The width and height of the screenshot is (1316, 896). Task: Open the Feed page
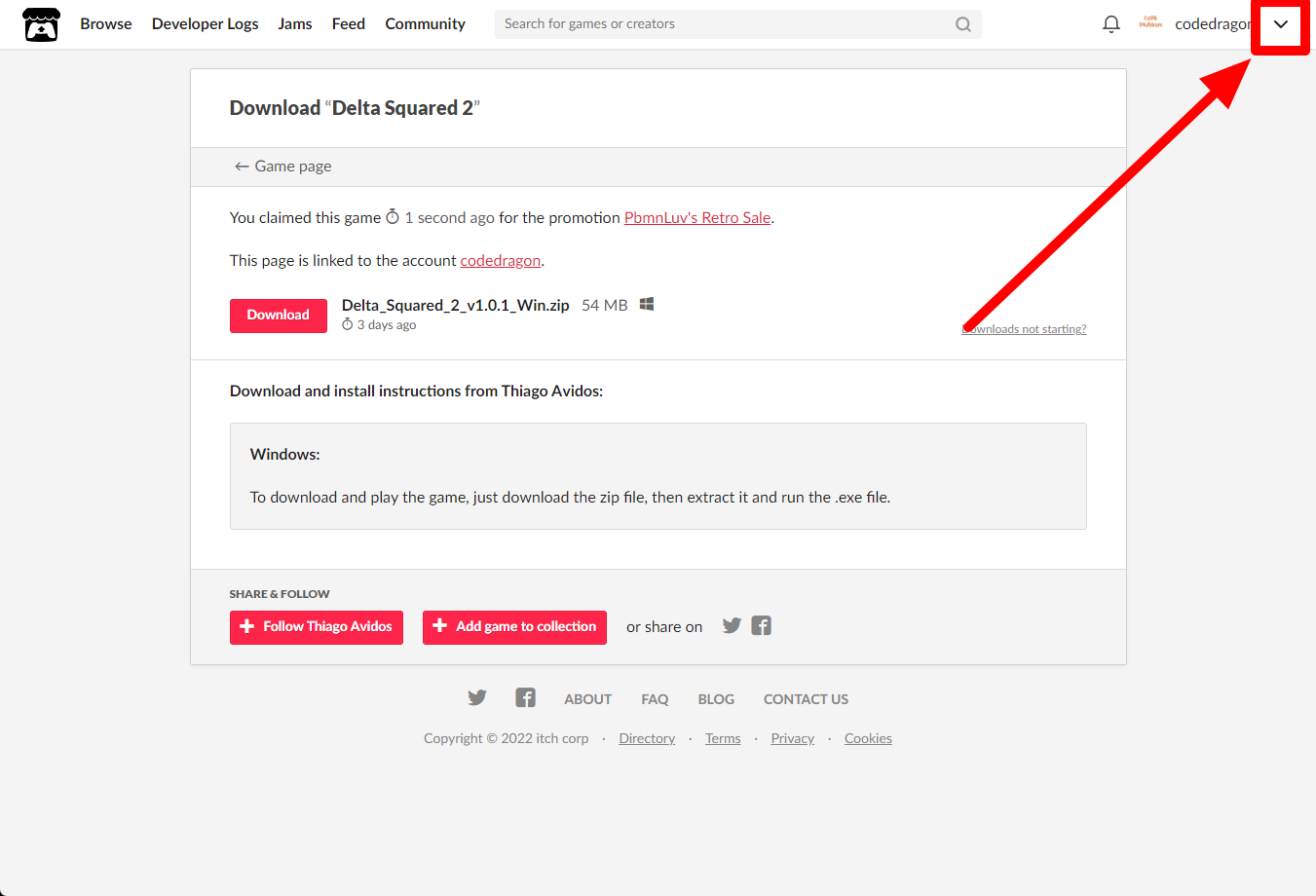click(x=349, y=23)
